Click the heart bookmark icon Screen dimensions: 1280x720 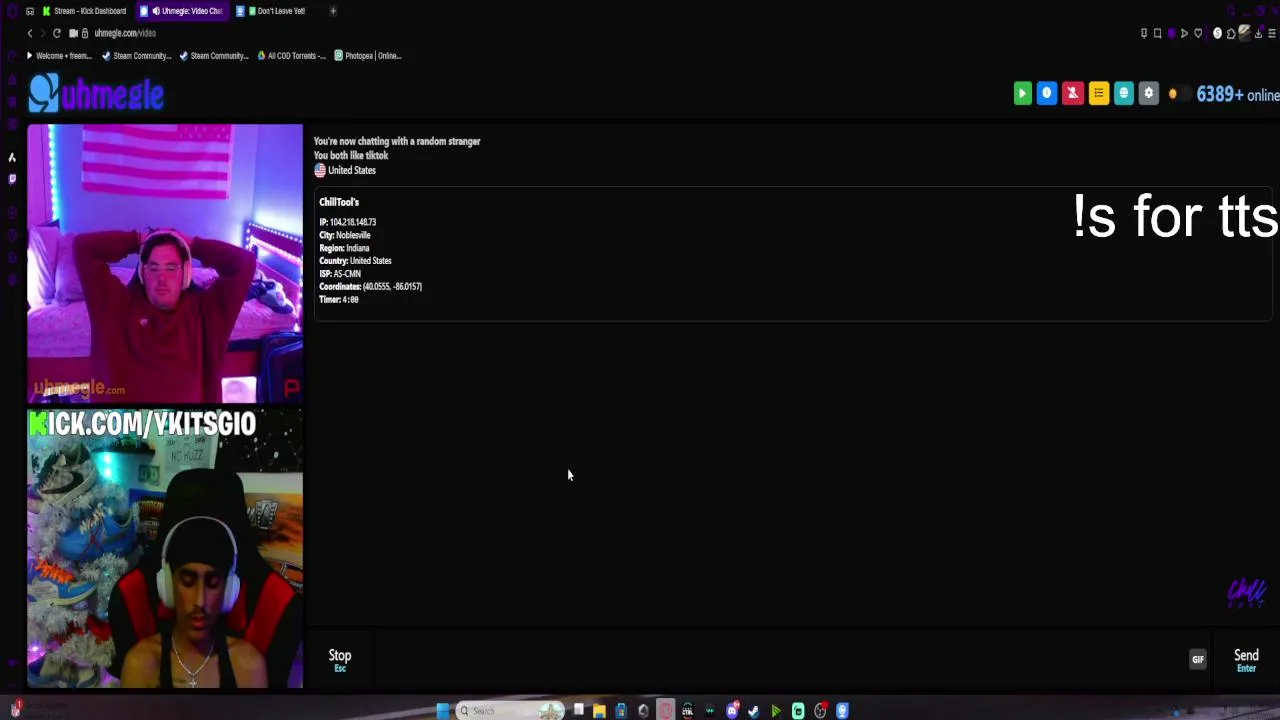coord(1198,33)
